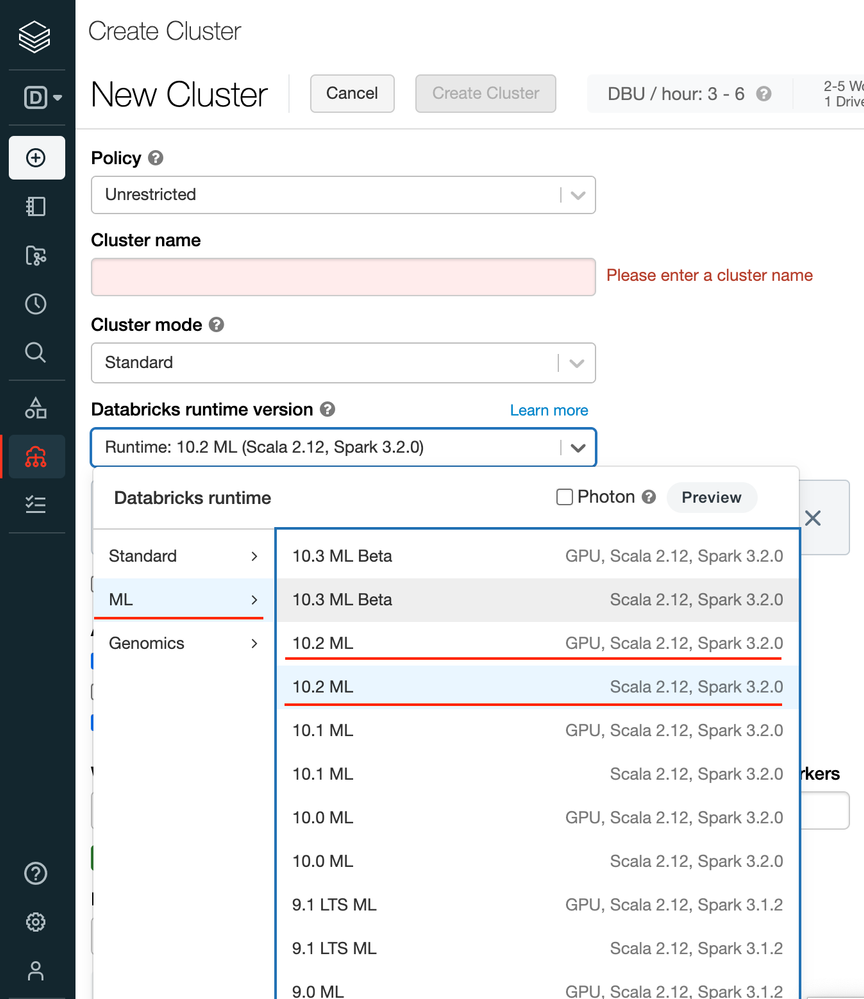Choose 10.3 ML Beta GPU runtime
The width and height of the screenshot is (864, 999).
pos(537,556)
